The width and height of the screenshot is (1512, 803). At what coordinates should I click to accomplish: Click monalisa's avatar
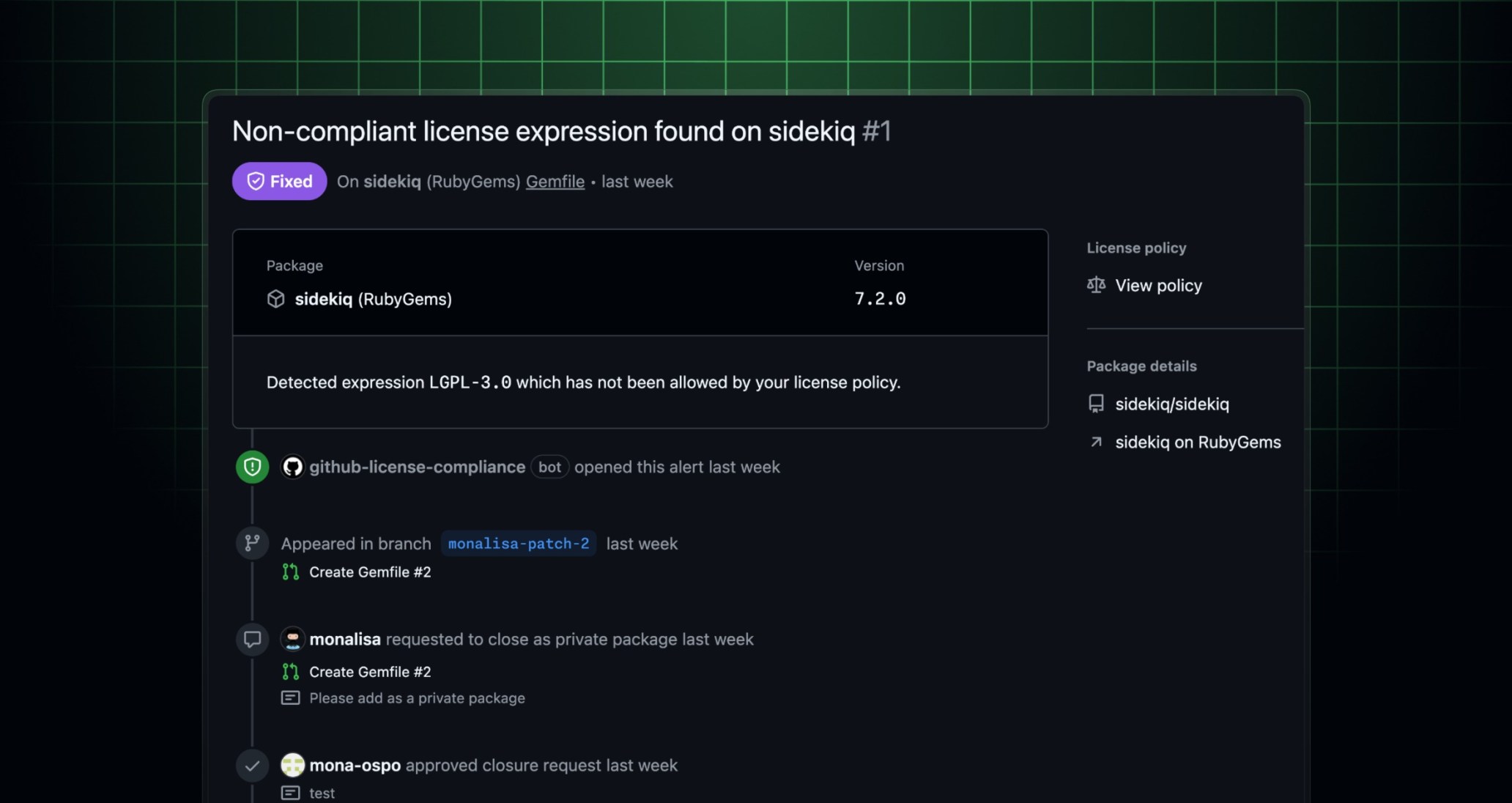tap(292, 640)
